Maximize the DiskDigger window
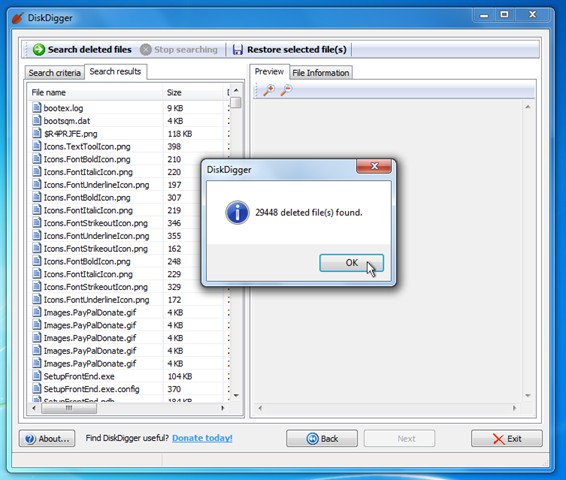Viewport: 566px width, 480px height. [505, 15]
